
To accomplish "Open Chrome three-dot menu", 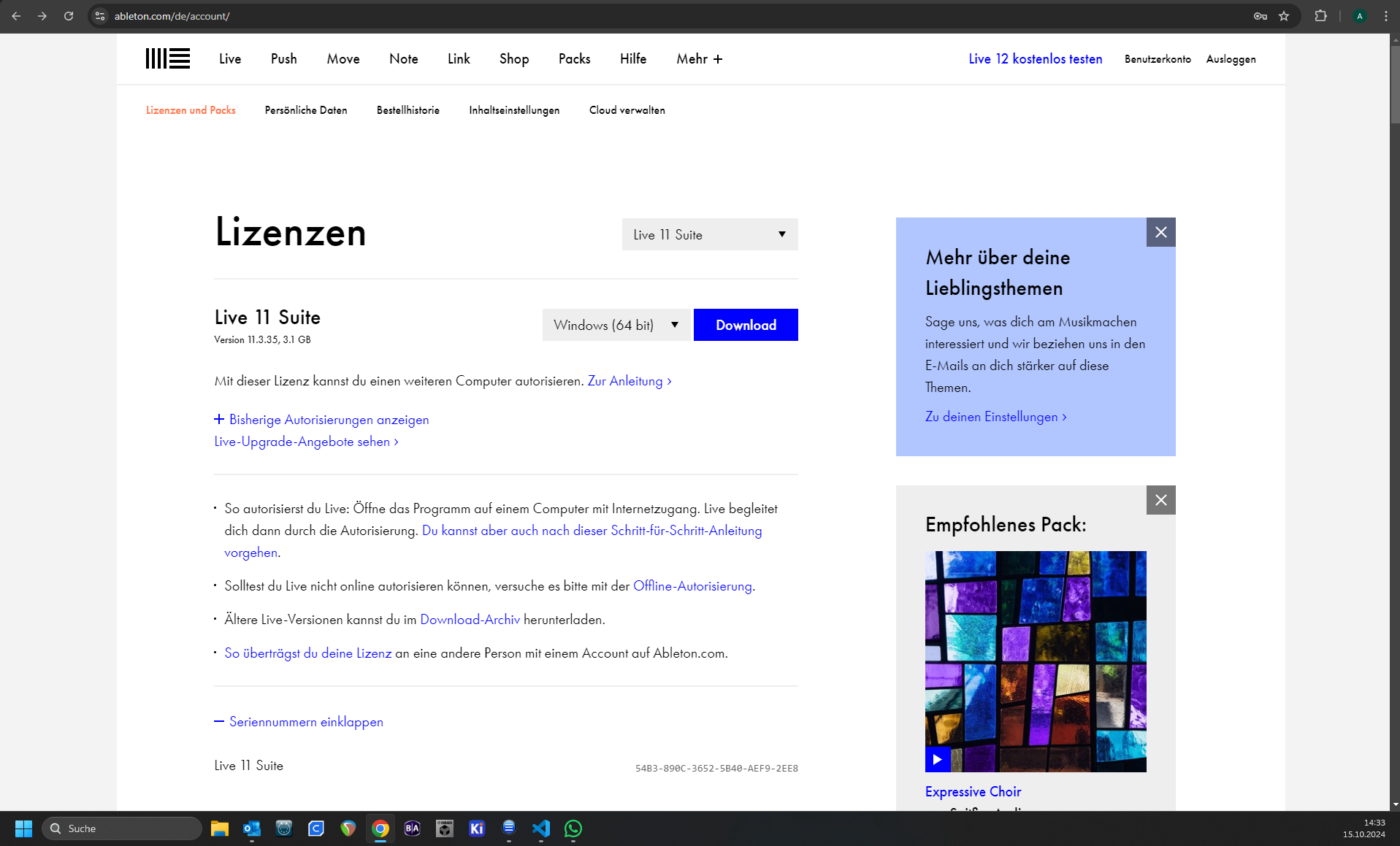I will pos(1386,16).
